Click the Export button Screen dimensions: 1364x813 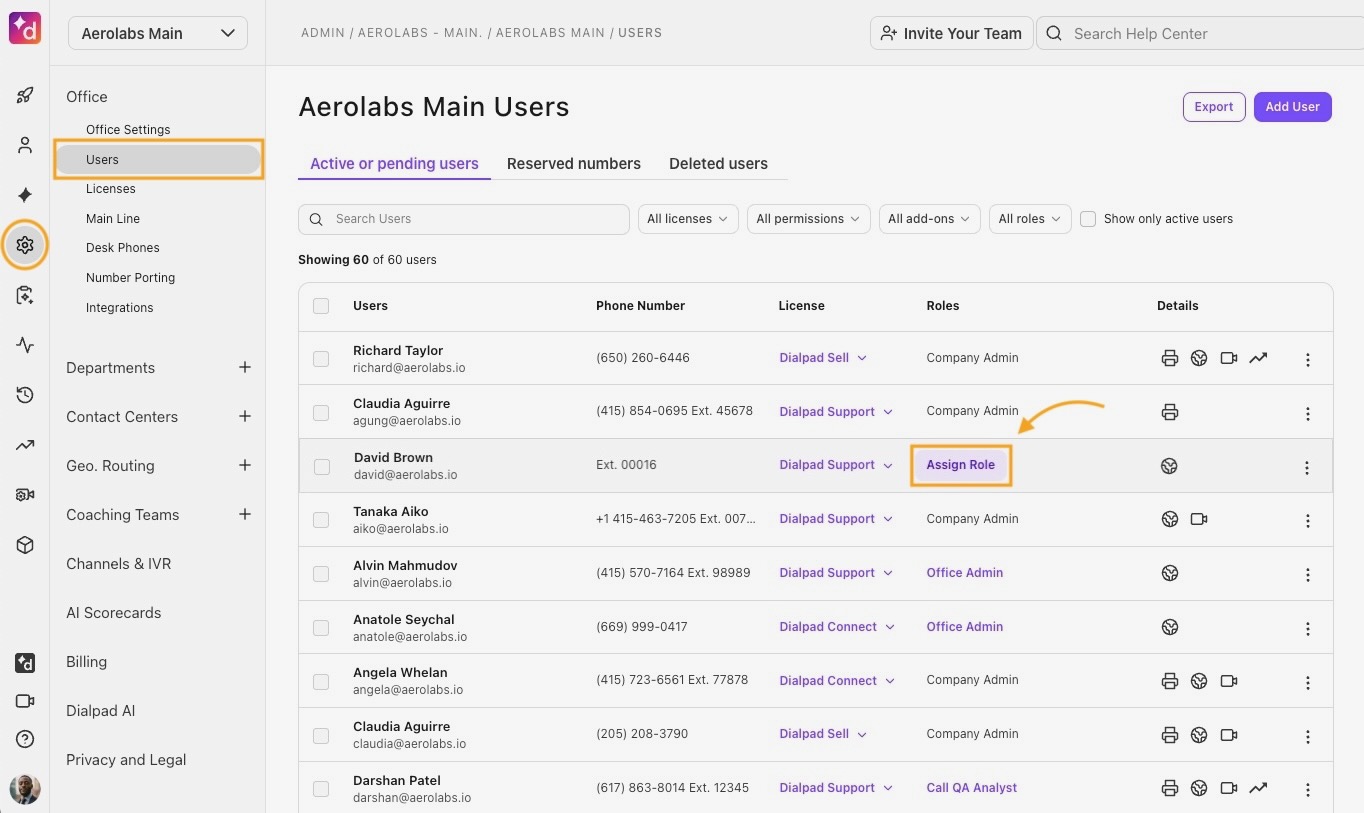click(1214, 107)
